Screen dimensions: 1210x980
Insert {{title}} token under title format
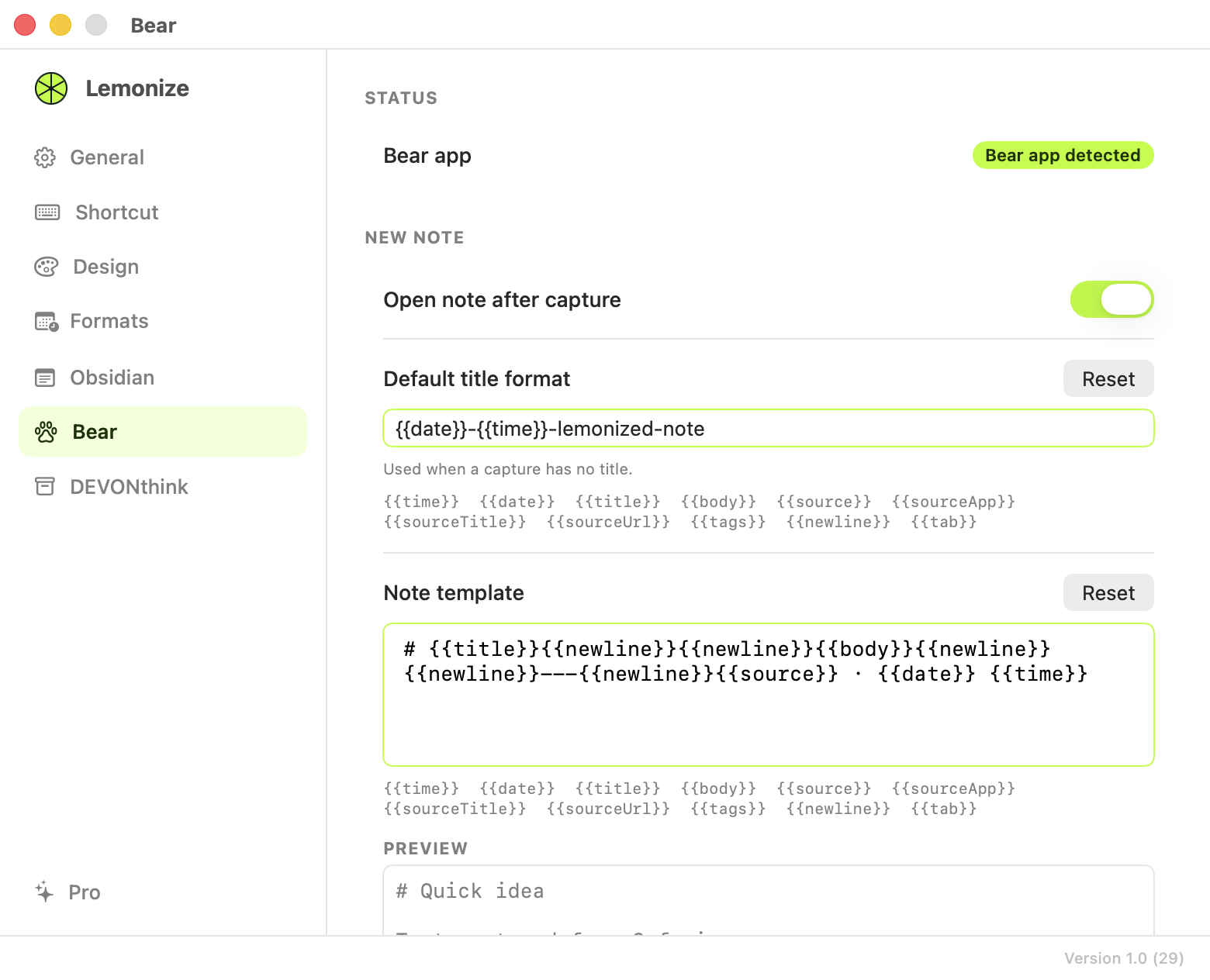click(618, 502)
